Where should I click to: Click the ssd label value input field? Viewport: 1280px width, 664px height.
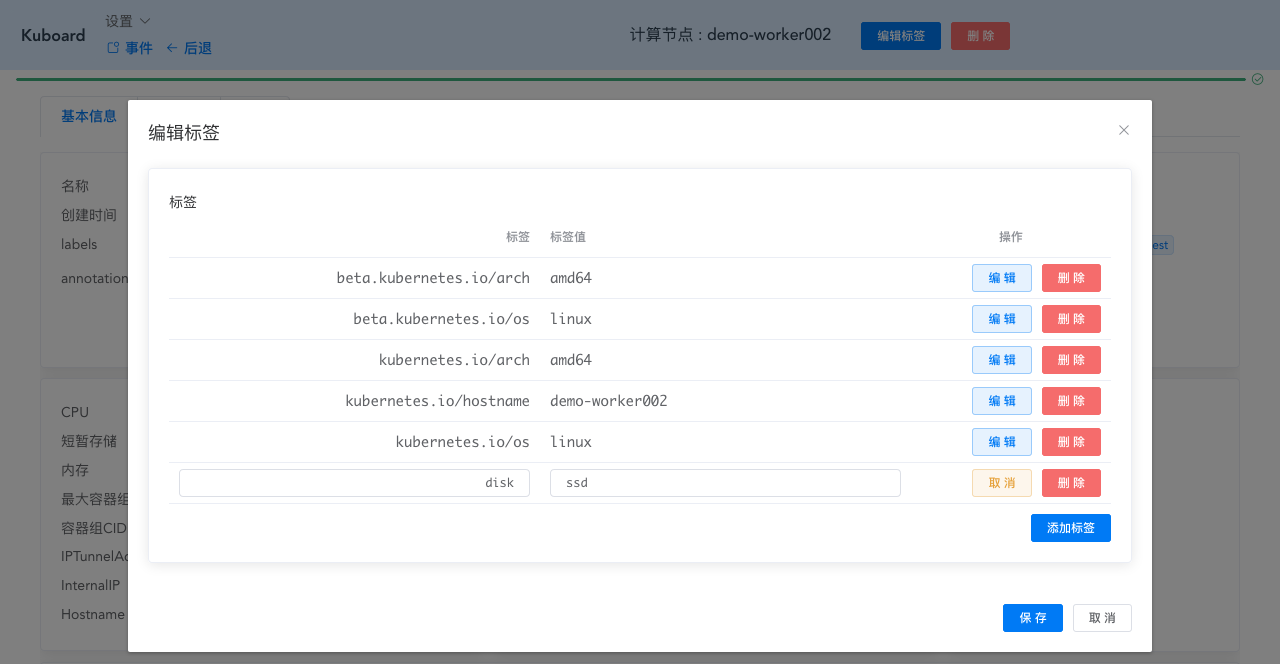[x=724, y=482]
